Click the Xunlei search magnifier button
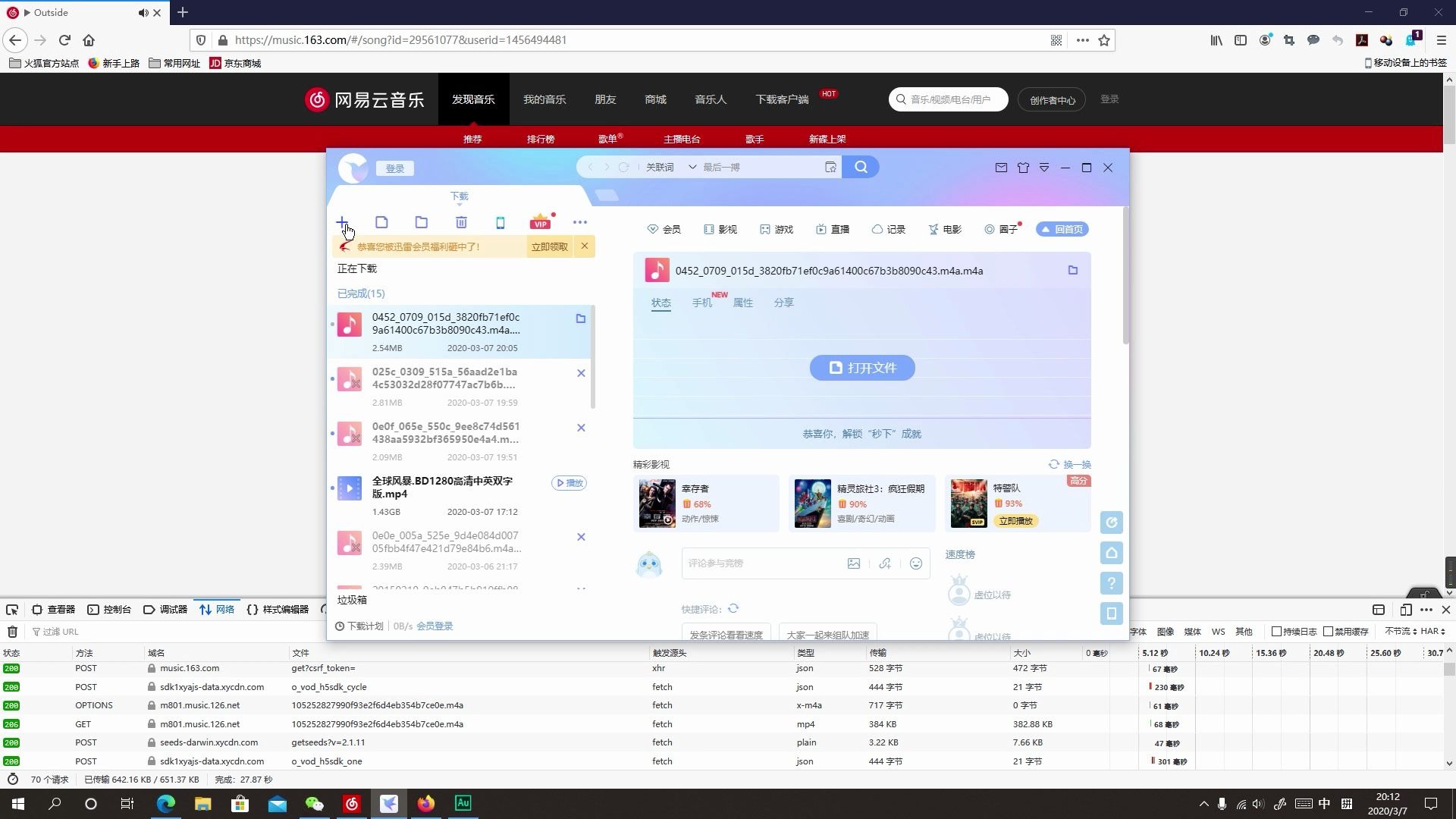The height and width of the screenshot is (819, 1456). coord(861,167)
